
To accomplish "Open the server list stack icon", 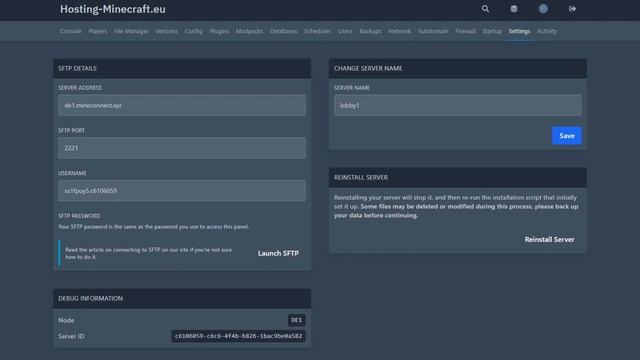I will pos(513,9).
